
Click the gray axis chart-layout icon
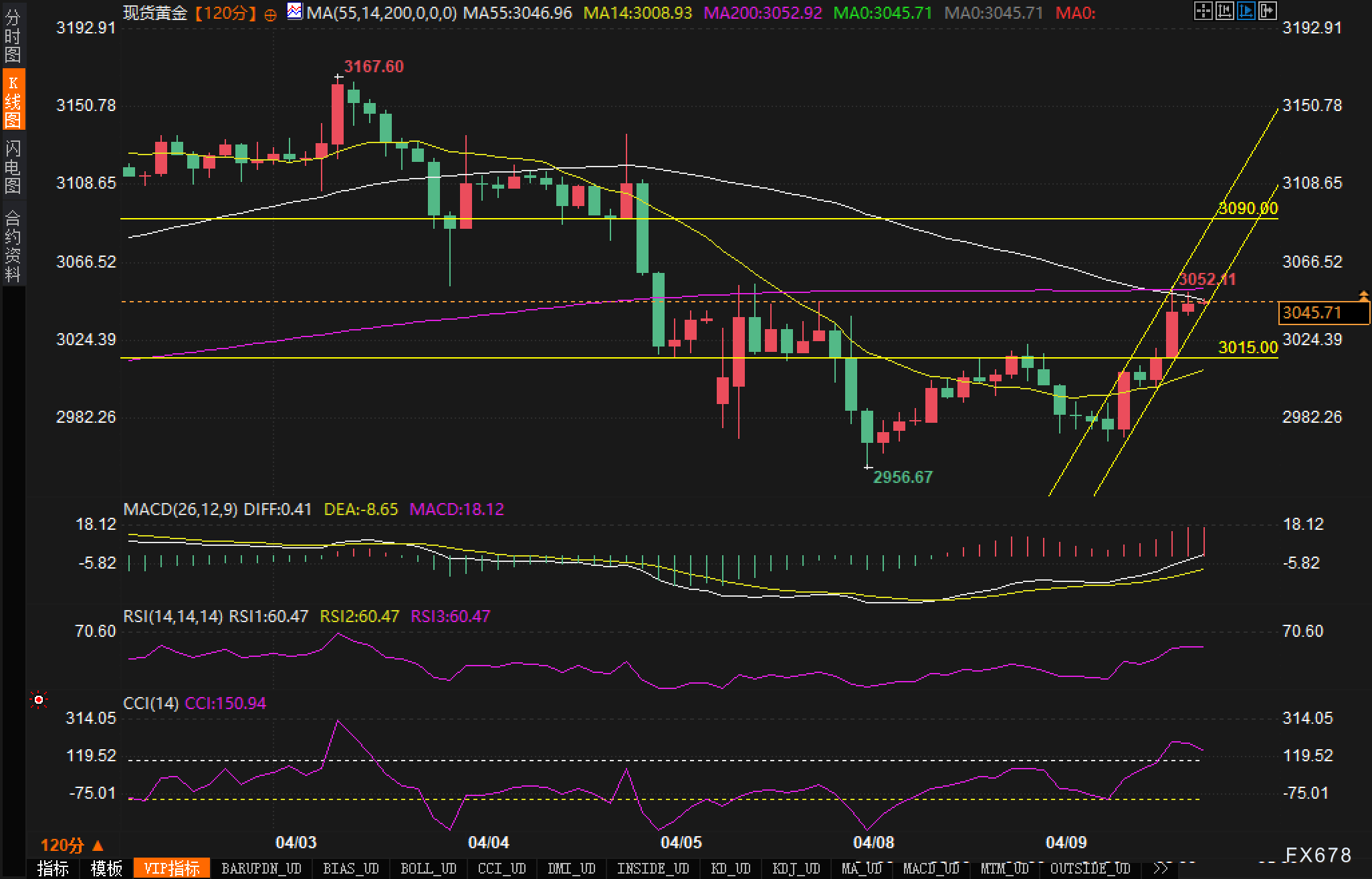[x=1224, y=11]
